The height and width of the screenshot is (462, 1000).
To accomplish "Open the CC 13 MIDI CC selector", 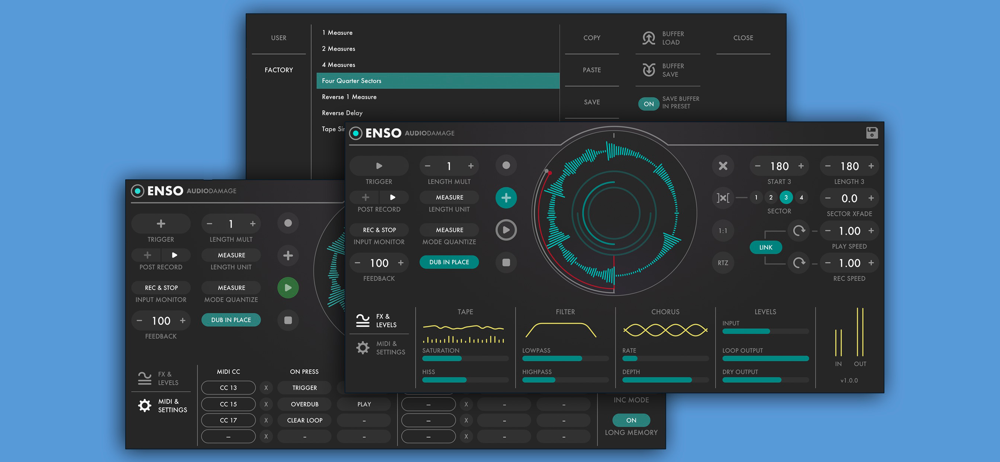I will [228, 388].
